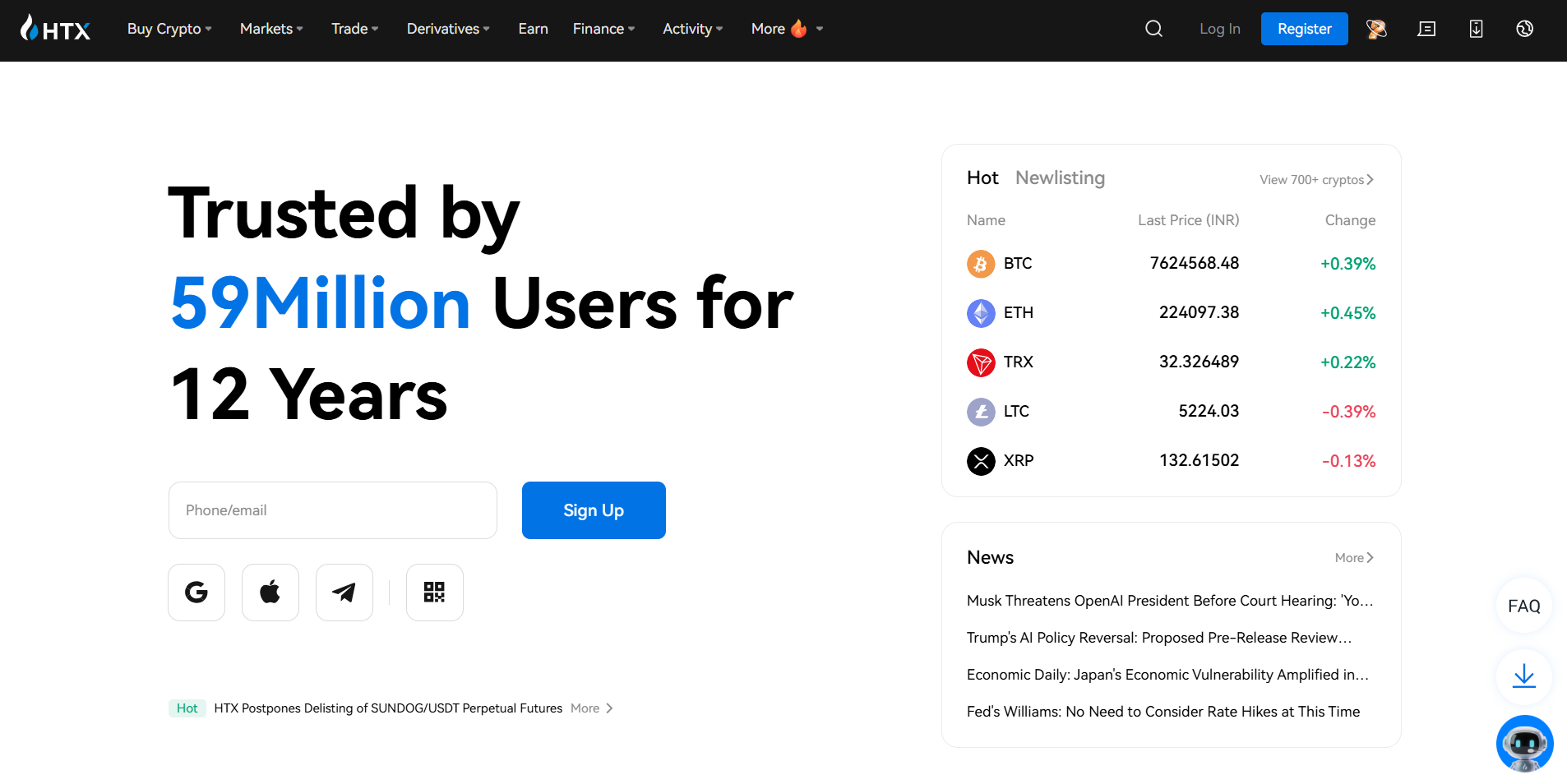This screenshot has height=784, width=1567.
Task: Open Musk Threatens OpenAI President headline
Action: 1170,601
